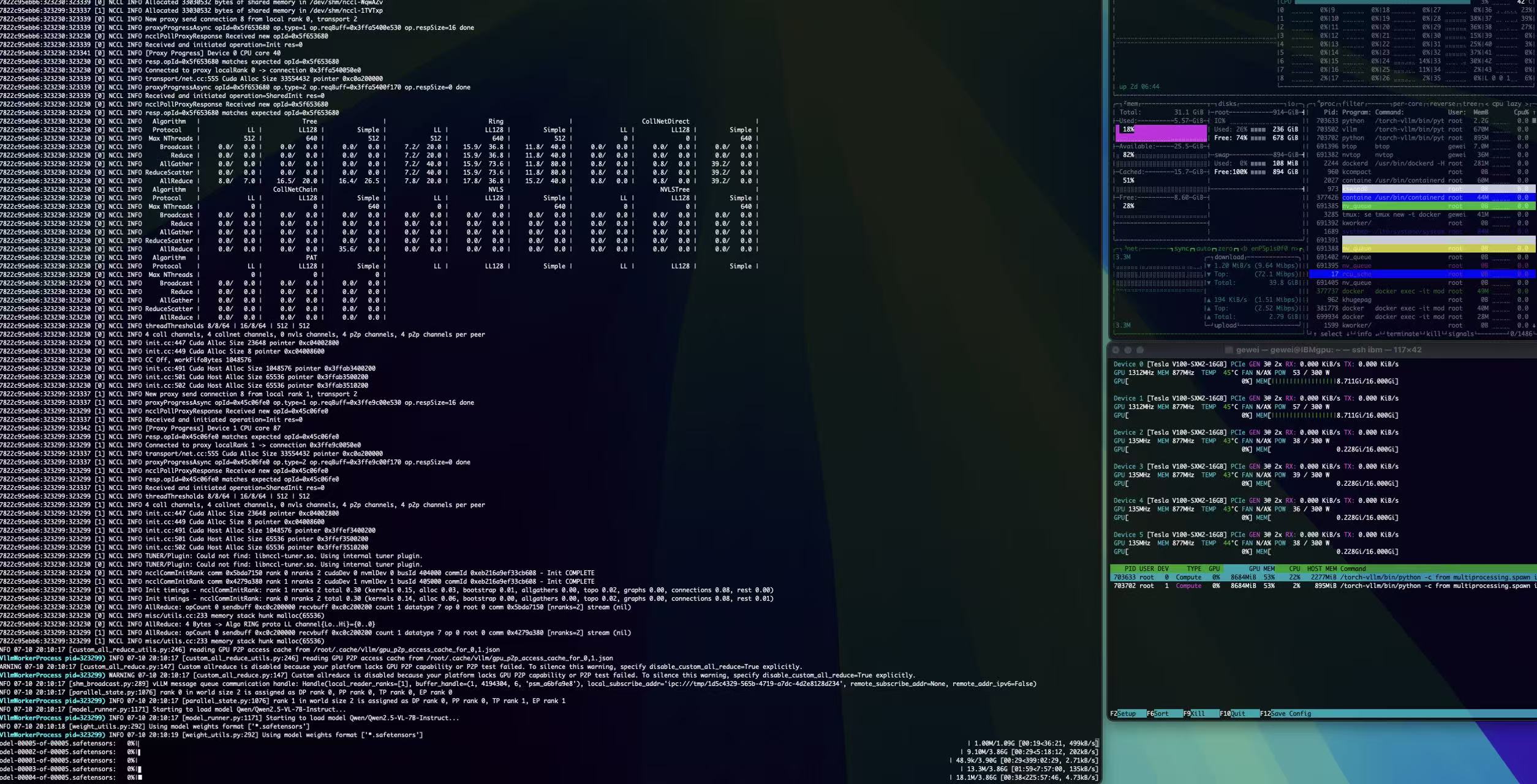This screenshot has width=1537, height=784.
Task: Toggle net auto scaling in btop
Action: tap(1204, 249)
